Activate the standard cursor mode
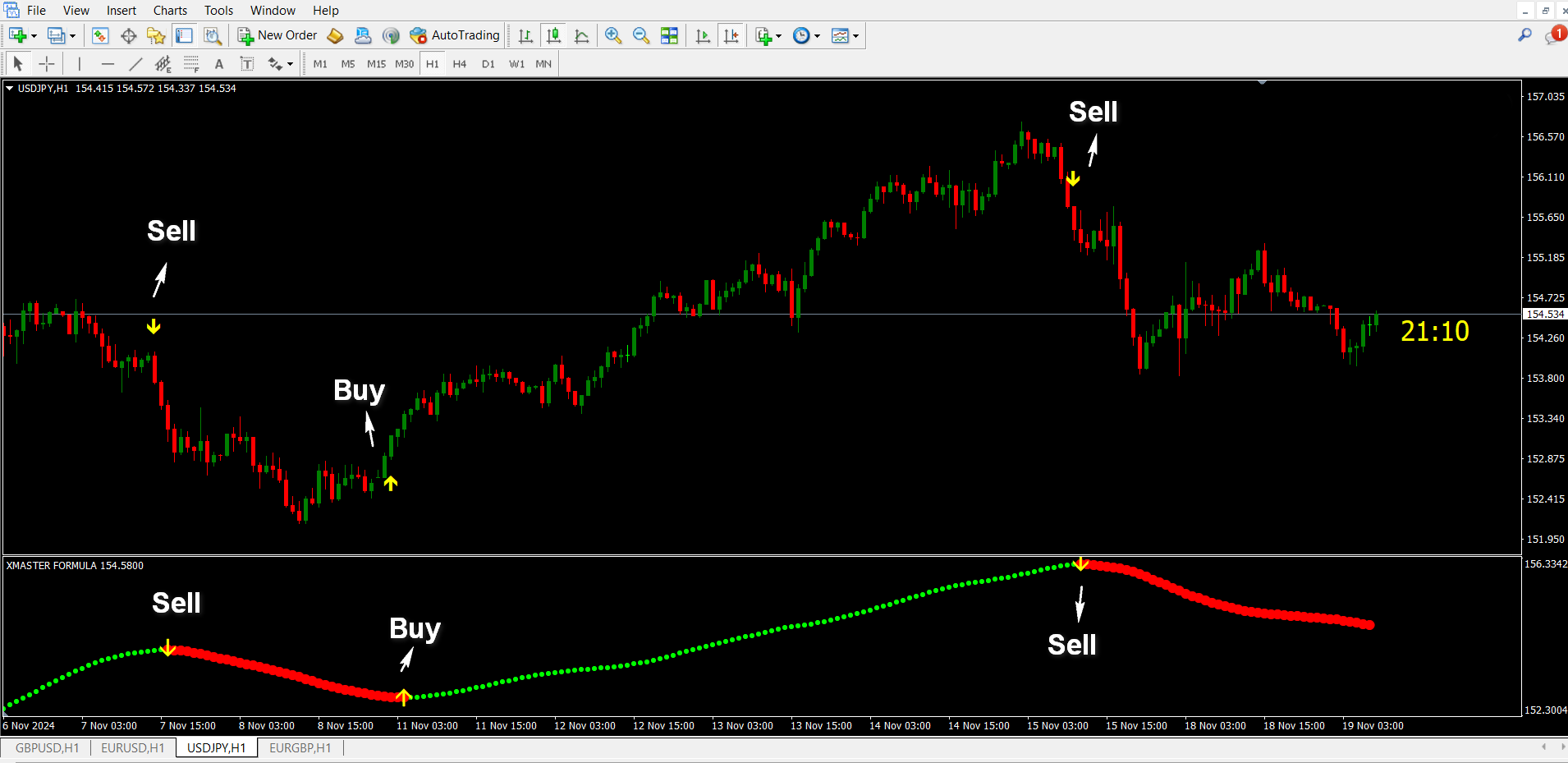Viewport: 1568px width, 763px height. pyautogui.click(x=18, y=63)
